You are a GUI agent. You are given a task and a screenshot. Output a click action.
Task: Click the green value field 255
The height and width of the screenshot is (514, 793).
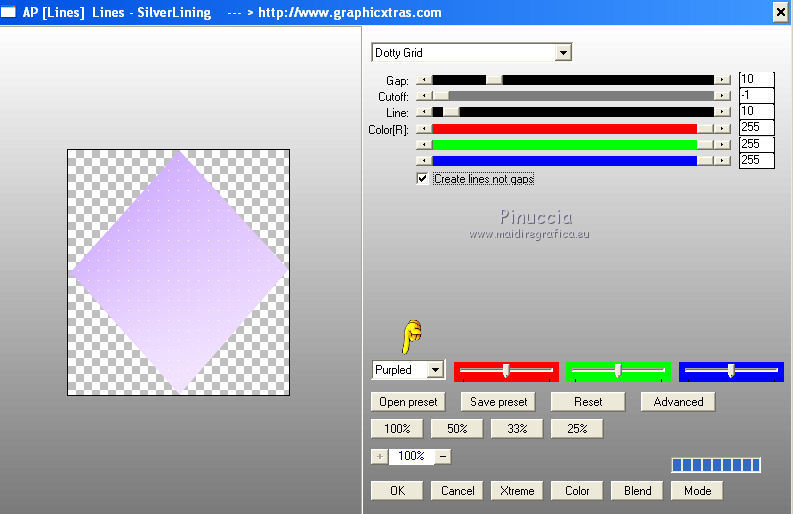(757, 144)
